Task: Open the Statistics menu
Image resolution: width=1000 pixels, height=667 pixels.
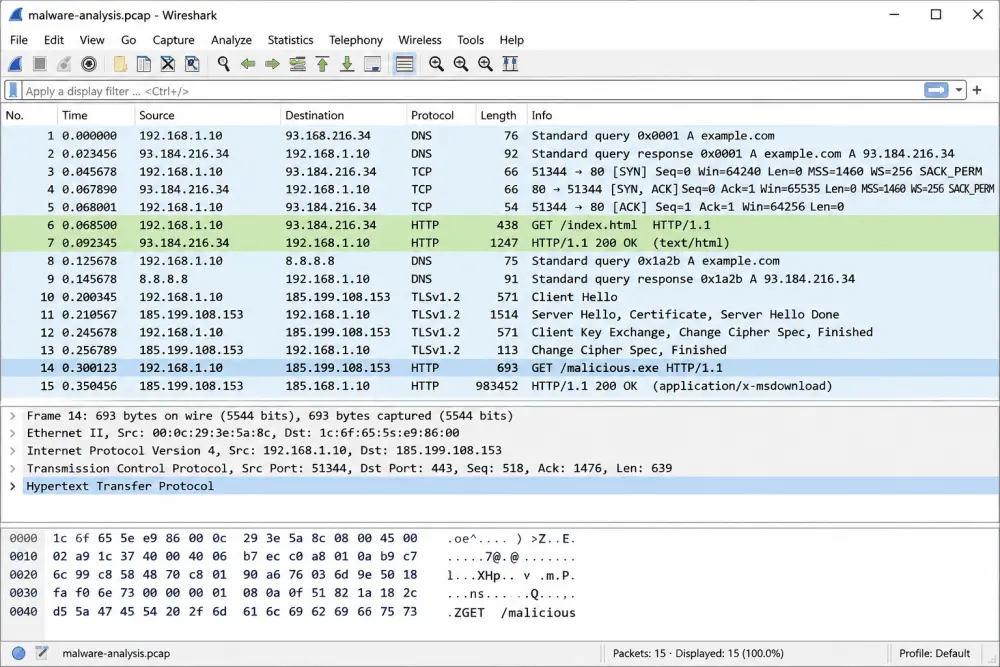Action: 290,40
